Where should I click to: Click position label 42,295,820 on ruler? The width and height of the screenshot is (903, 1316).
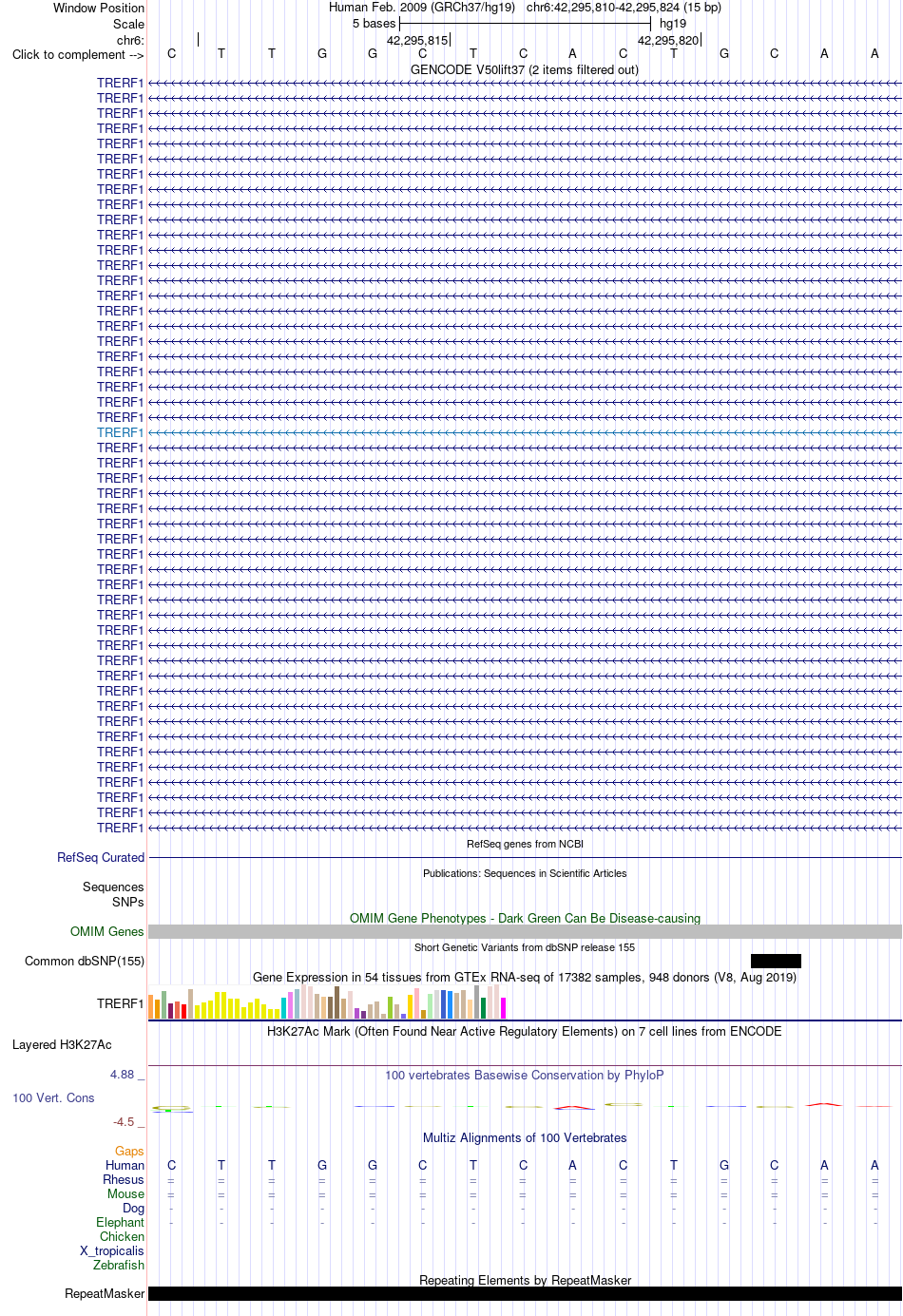pos(668,40)
